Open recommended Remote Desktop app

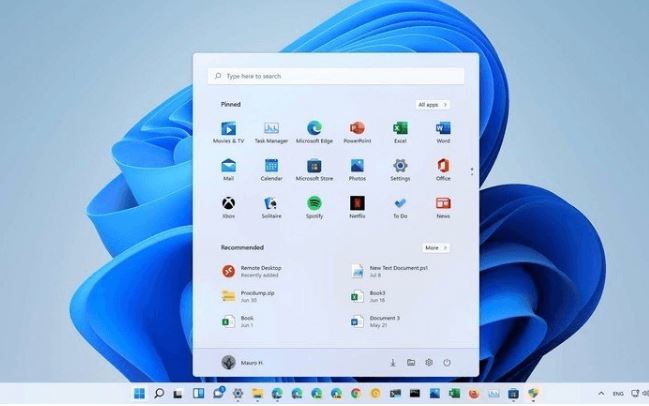pyautogui.click(x=252, y=271)
